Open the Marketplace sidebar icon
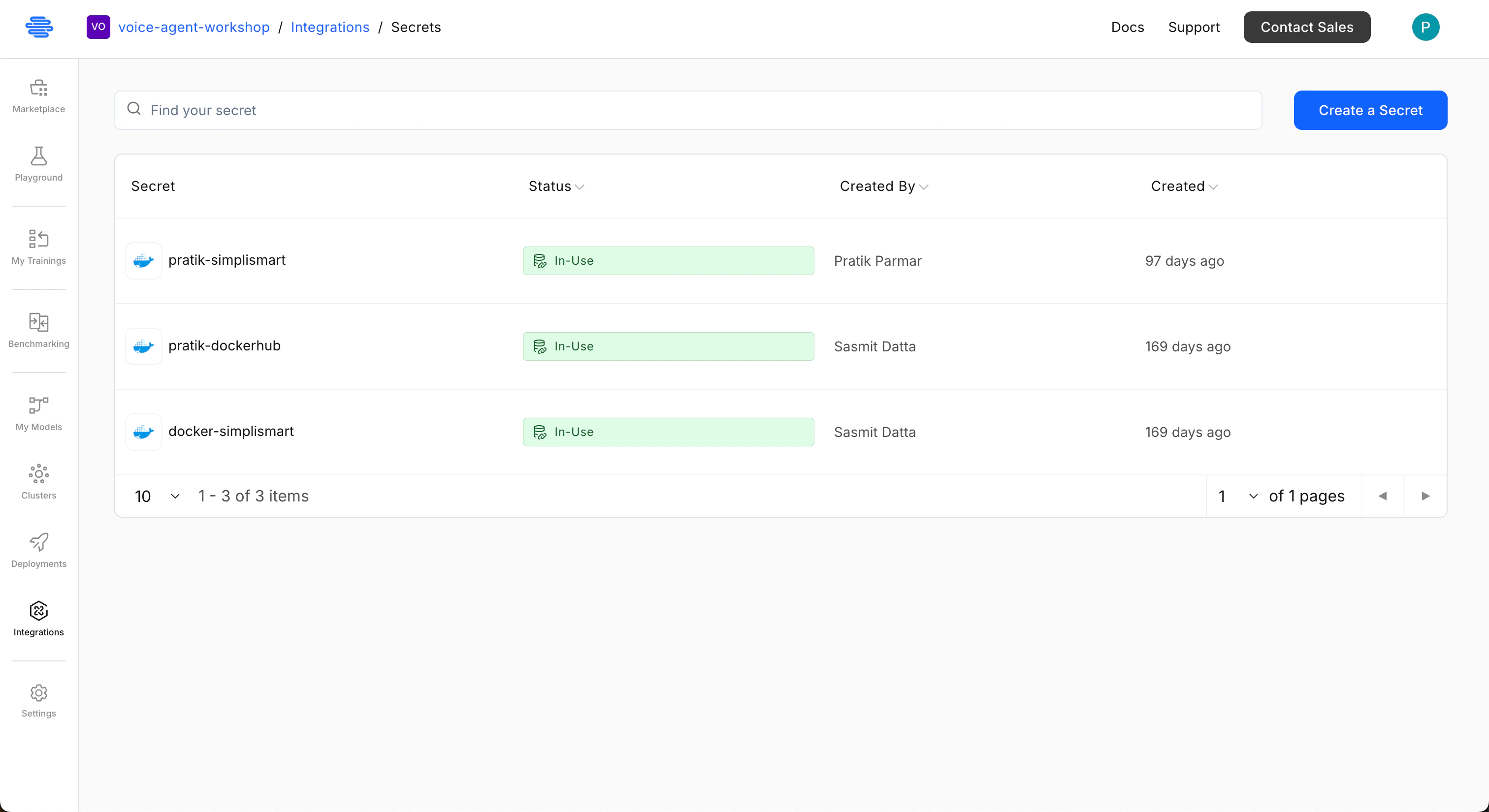Image resolution: width=1489 pixels, height=812 pixels. [39, 88]
